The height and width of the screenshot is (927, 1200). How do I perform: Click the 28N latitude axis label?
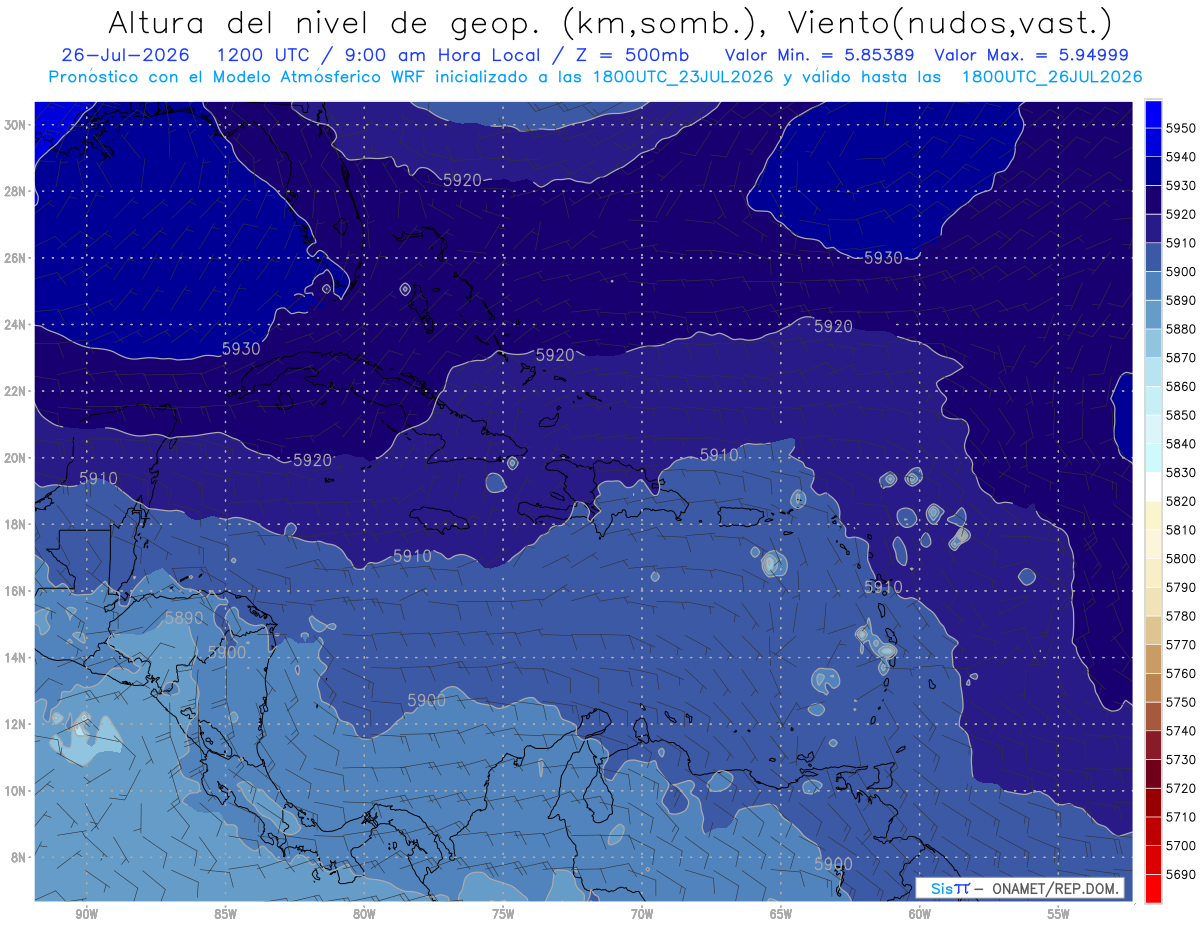[x=15, y=191]
